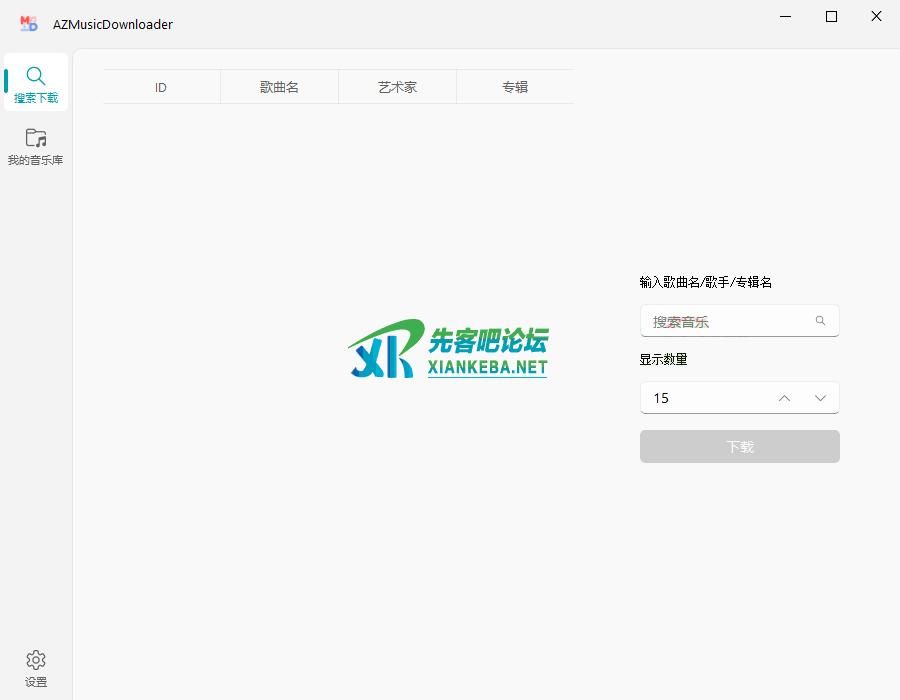Screen dimensions: 900x700
Task: Select the 专辑 column header
Action: [515, 87]
